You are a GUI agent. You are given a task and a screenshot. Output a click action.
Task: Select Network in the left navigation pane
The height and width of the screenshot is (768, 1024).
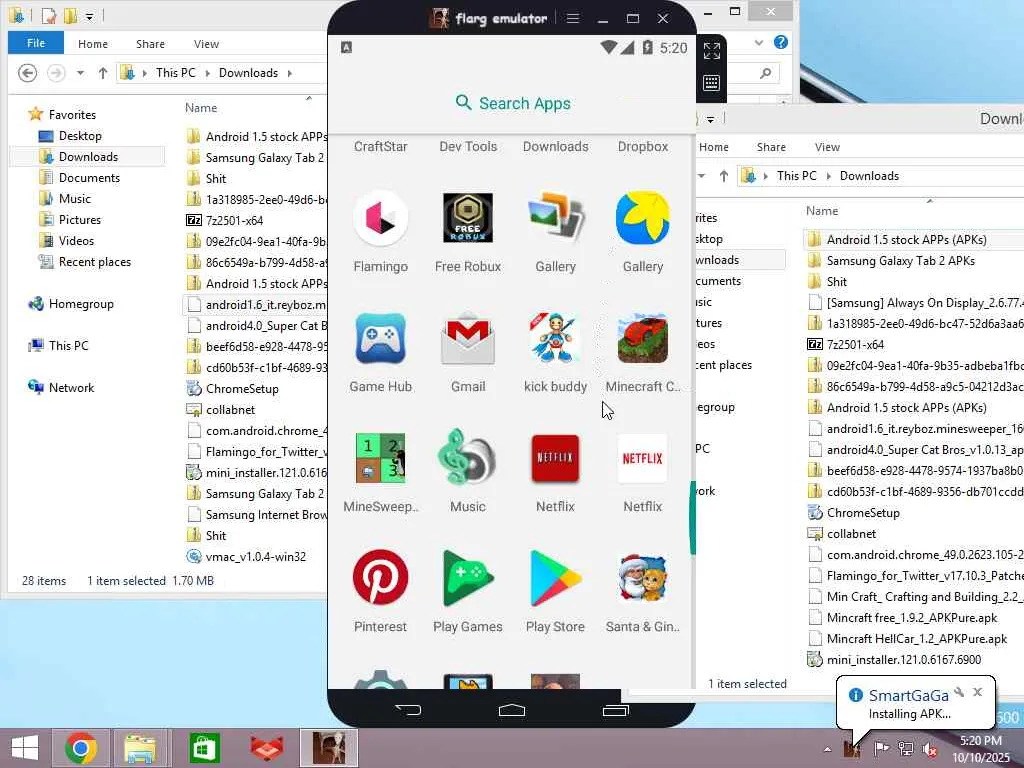click(x=71, y=387)
